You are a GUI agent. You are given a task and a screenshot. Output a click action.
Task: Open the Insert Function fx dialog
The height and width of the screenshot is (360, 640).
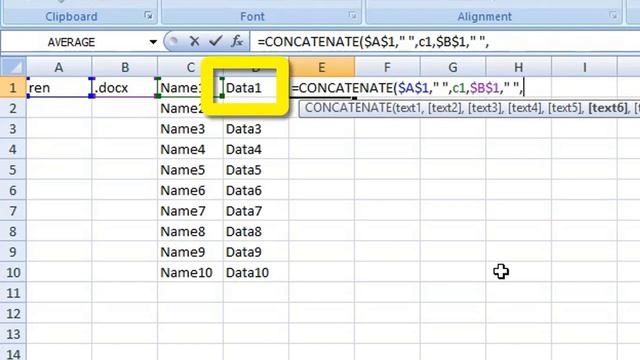(237, 41)
